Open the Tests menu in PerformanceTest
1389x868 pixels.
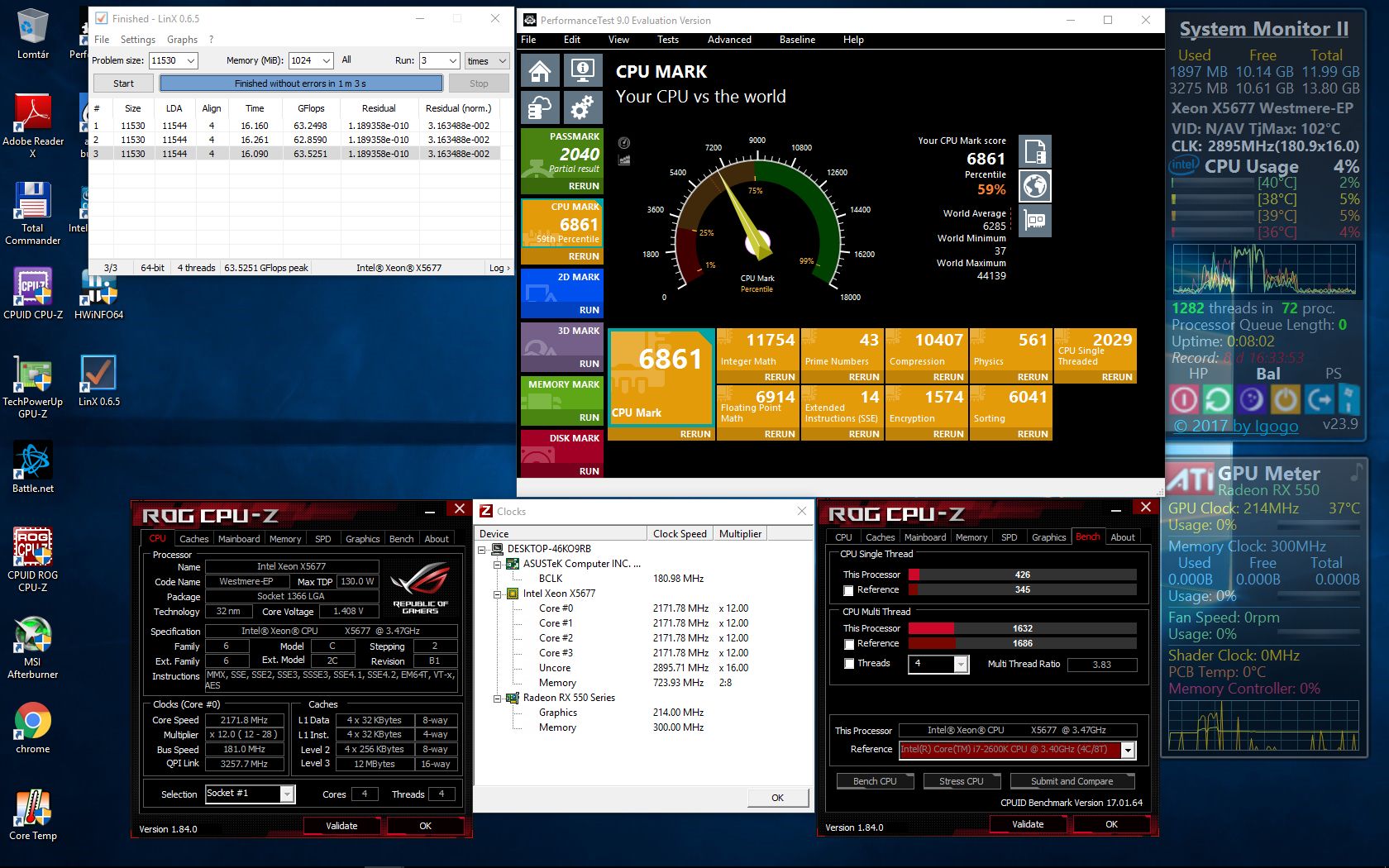coord(667,40)
